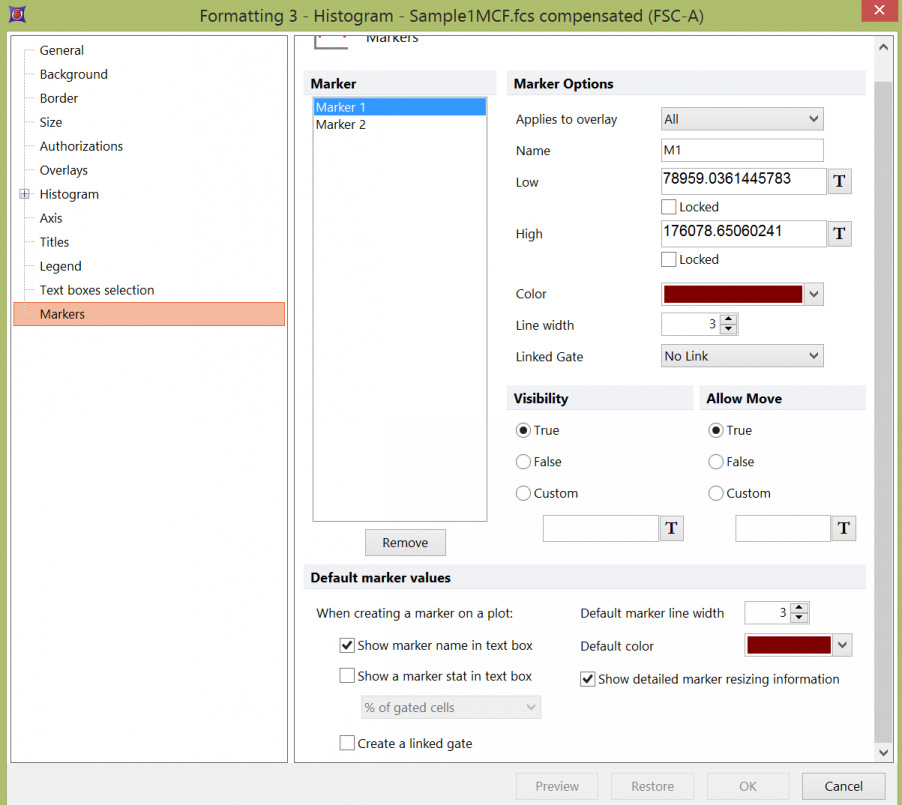The width and height of the screenshot is (902, 805).
Task: Click the application icon in title bar
Action: point(17,15)
